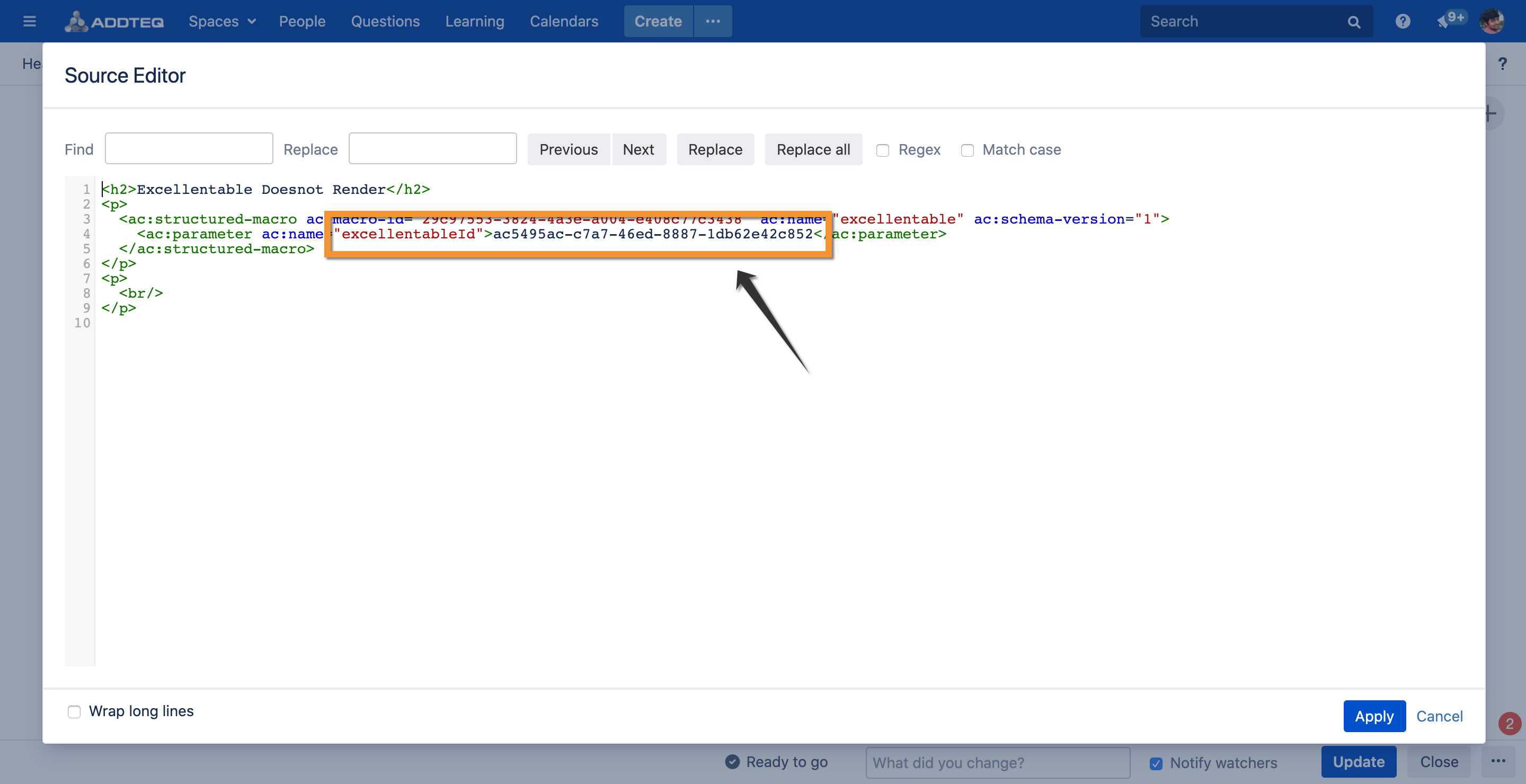This screenshot has height=784, width=1526.
Task: Click into the Replace text field
Action: click(432, 149)
